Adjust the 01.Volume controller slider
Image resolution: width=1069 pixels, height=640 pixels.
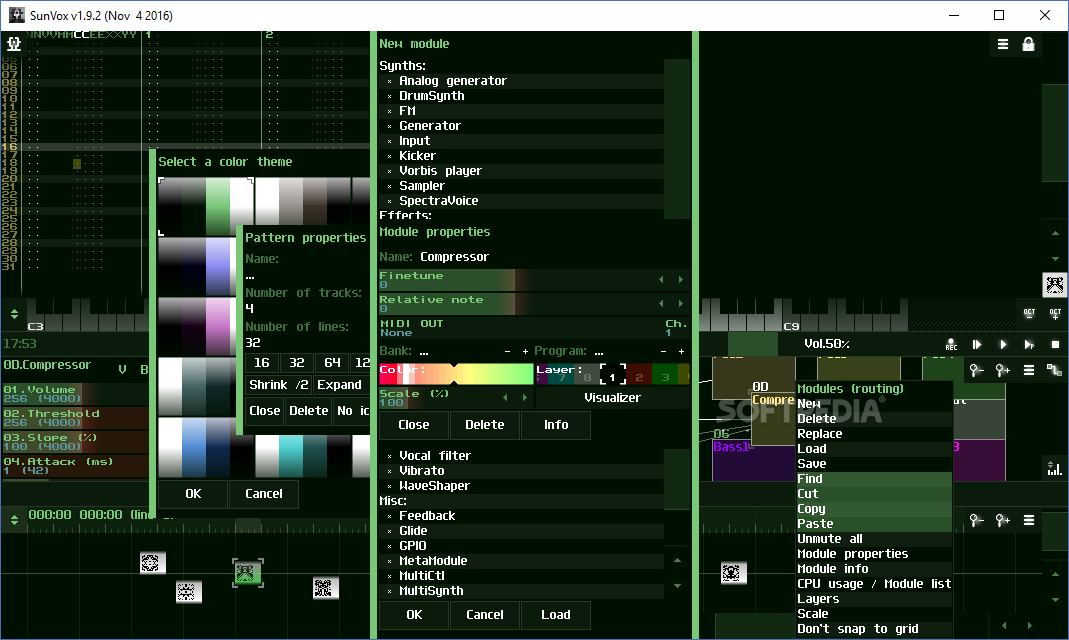tap(75, 394)
